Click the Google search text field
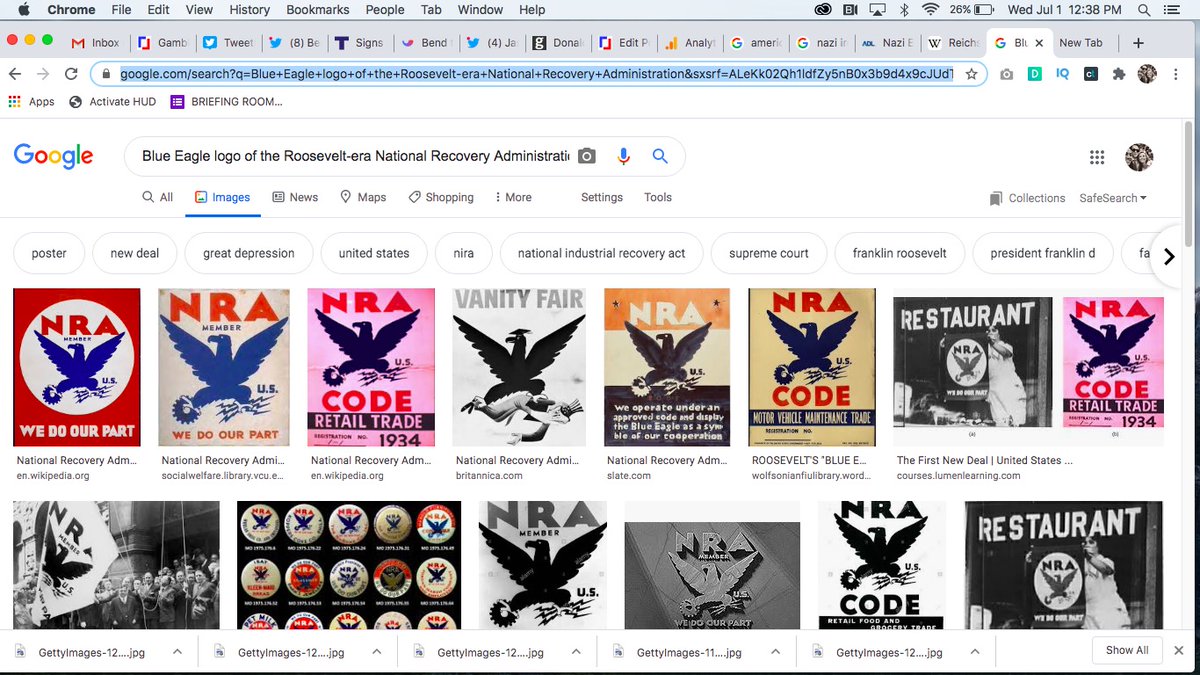Screen dimensions: 1200x675 [355, 156]
